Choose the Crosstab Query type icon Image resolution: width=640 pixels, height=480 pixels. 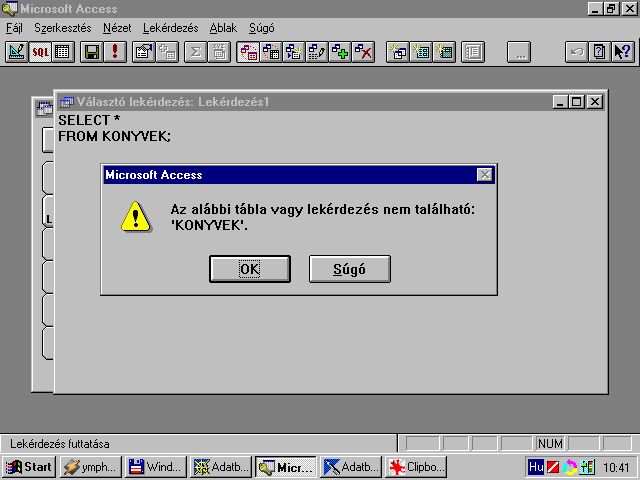pyautogui.click(x=271, y=52)
